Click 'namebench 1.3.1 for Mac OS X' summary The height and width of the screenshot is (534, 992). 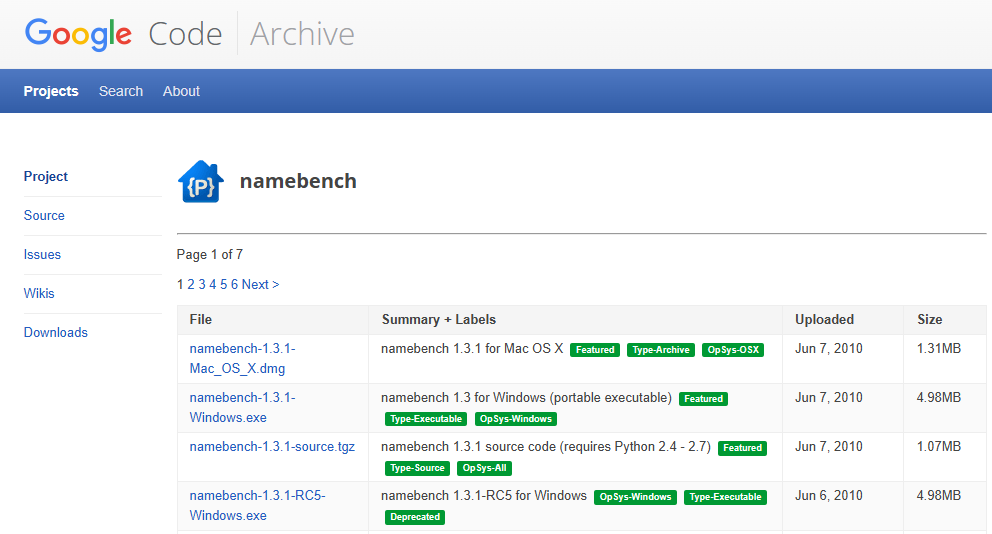(x=472, y=349)
